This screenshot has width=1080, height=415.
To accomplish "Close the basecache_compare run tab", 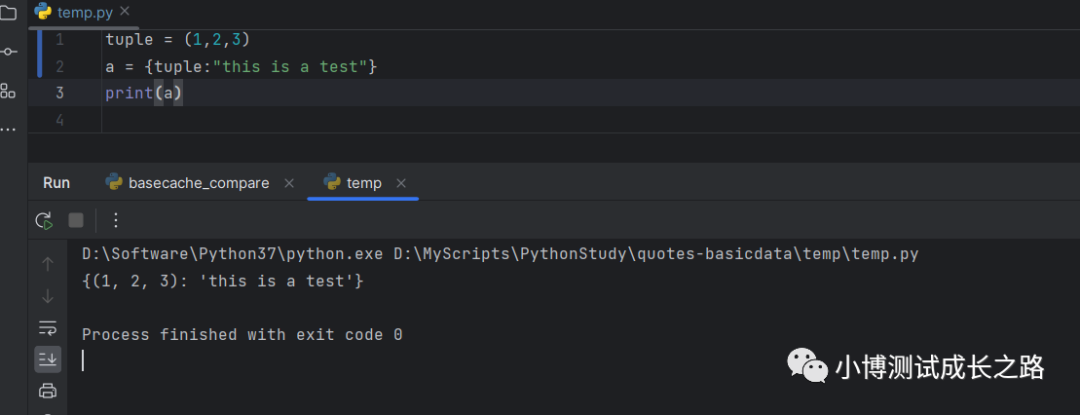I will [289, 183].
